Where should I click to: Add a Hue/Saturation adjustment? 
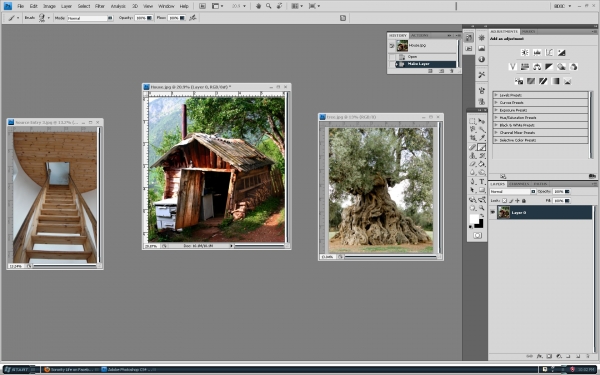click(525, 67)
